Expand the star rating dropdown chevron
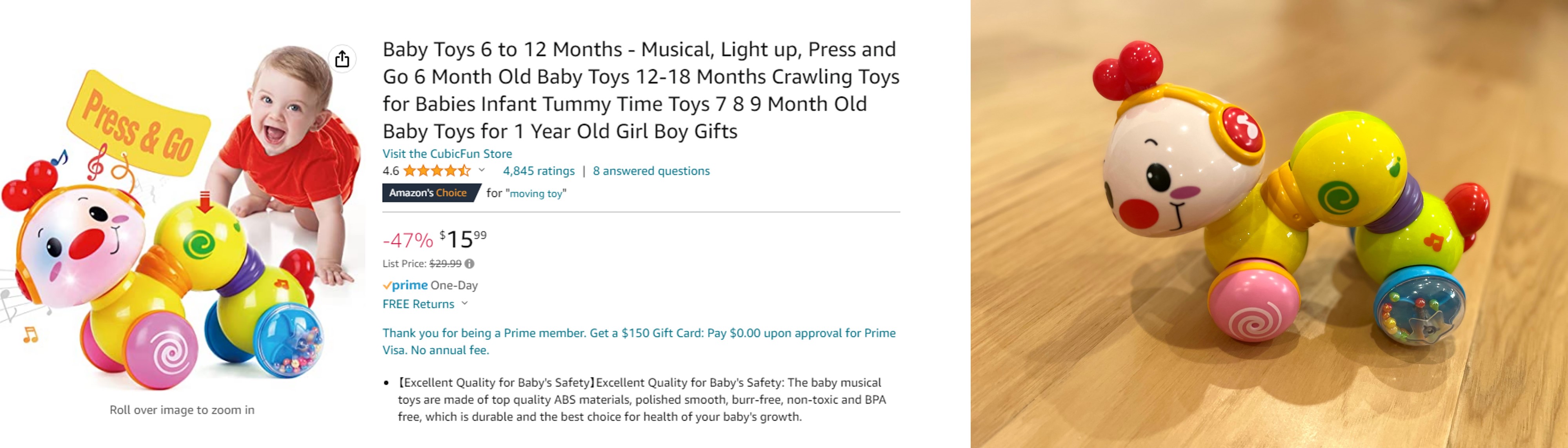The image size is (1568, 448). point(482,170)
